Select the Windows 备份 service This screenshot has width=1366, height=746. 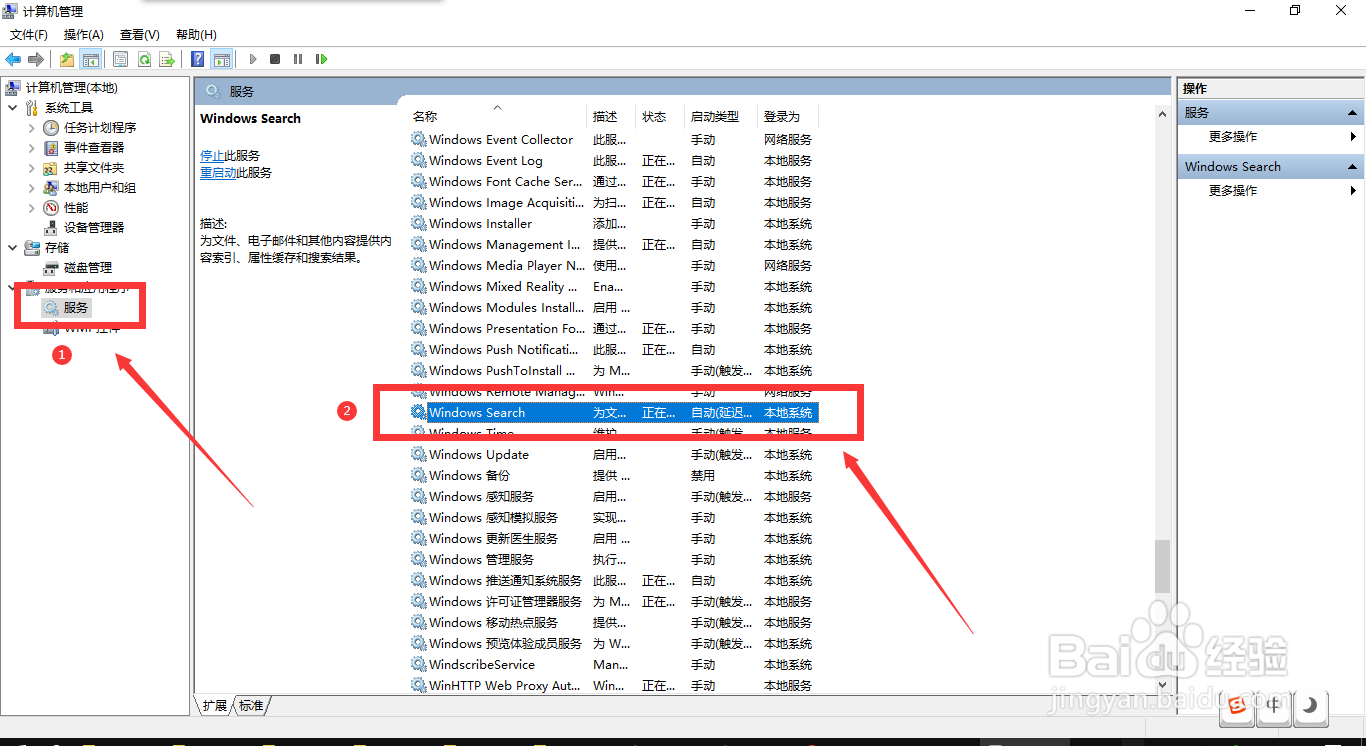pyautogui.click(x=614, y=475)
